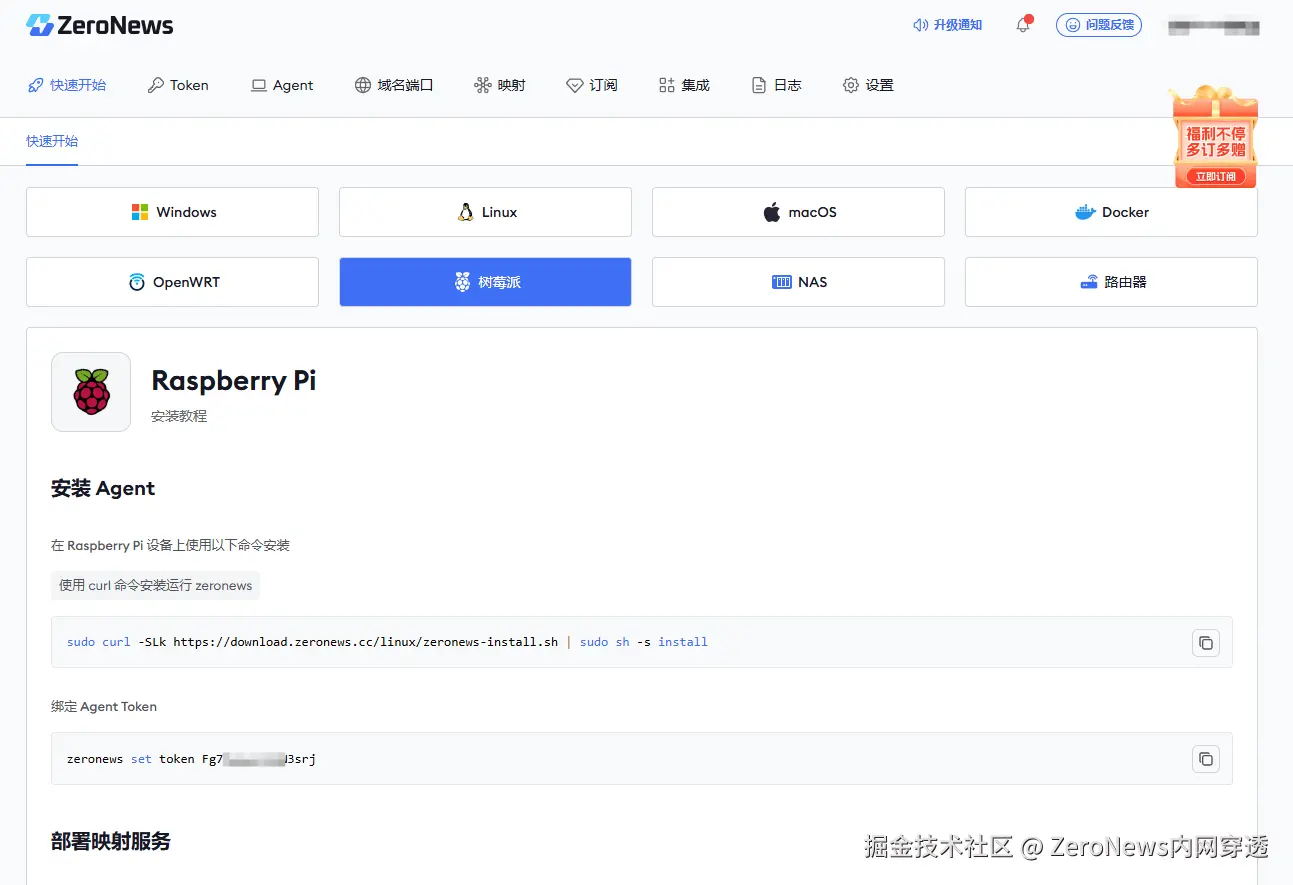Open the 映射 mapping menu
This screenshot has width=1293, height=885.
point(500,85)
